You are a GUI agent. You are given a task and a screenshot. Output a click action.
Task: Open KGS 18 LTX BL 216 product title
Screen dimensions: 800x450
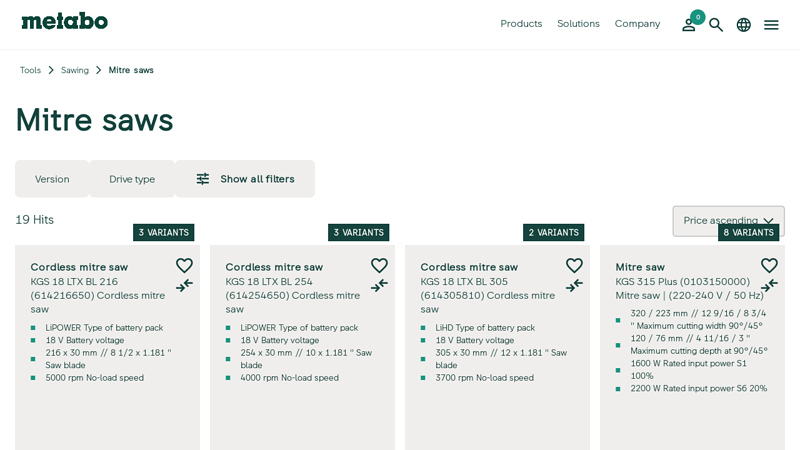click(x=98, y=288)
